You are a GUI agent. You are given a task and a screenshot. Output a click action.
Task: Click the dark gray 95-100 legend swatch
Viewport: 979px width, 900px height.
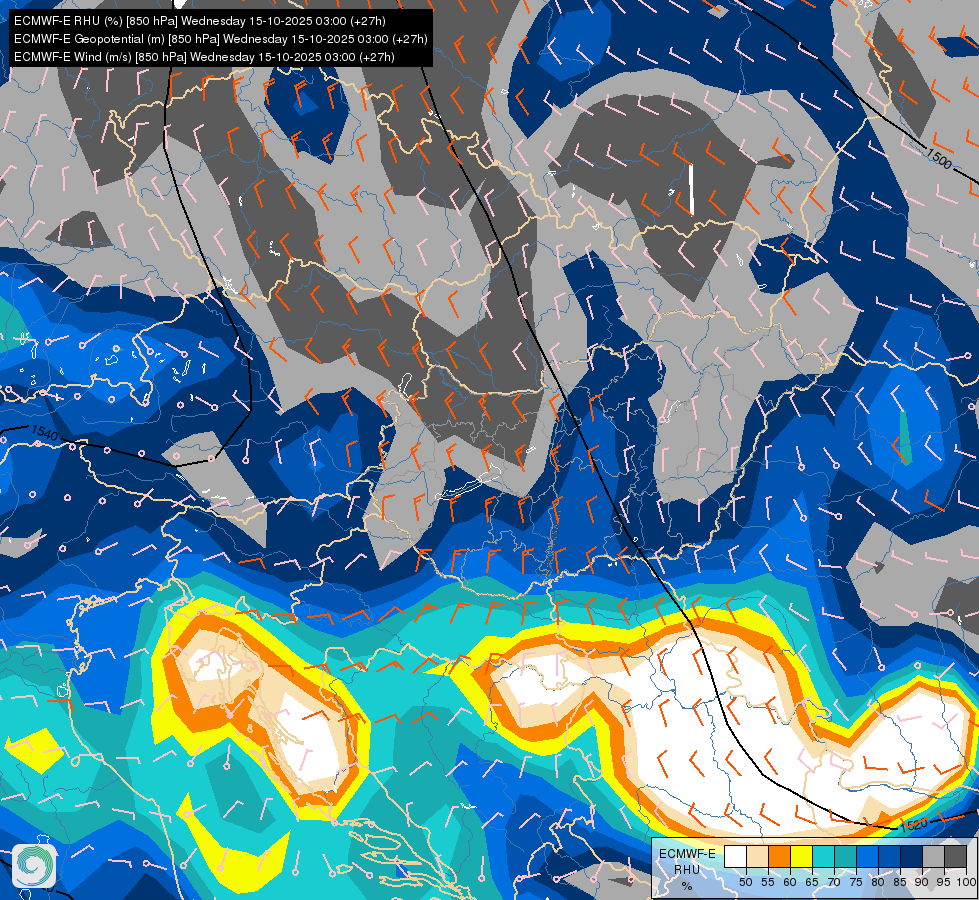tap(956, 856)
